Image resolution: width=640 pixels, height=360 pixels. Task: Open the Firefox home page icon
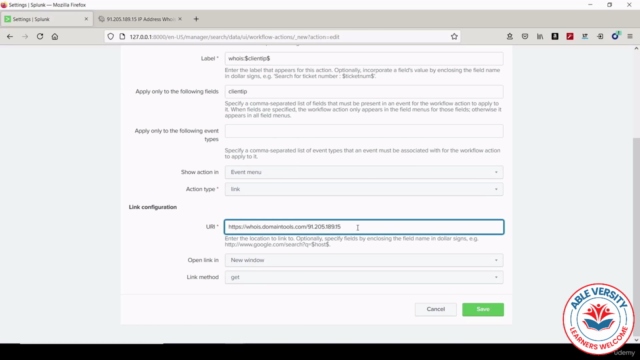tap(55, 36)
